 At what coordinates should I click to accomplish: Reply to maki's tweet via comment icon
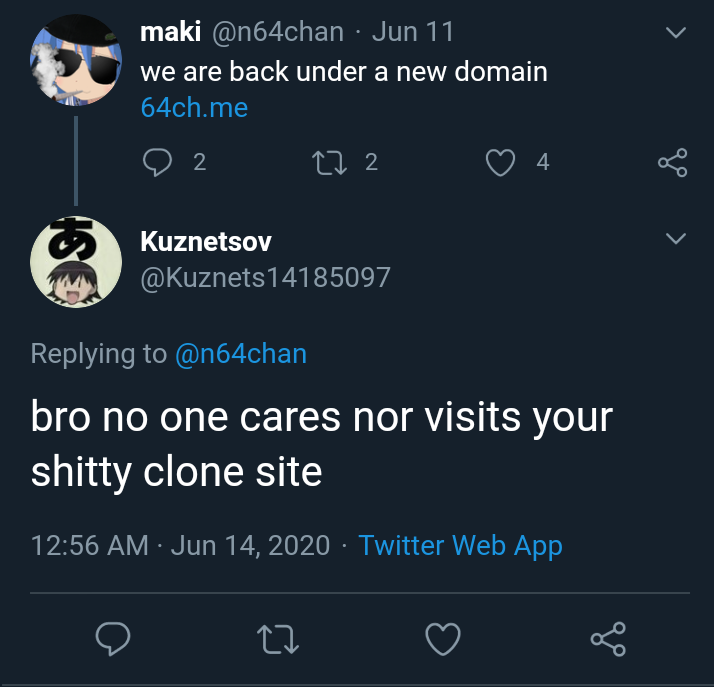tap(157, 162)
